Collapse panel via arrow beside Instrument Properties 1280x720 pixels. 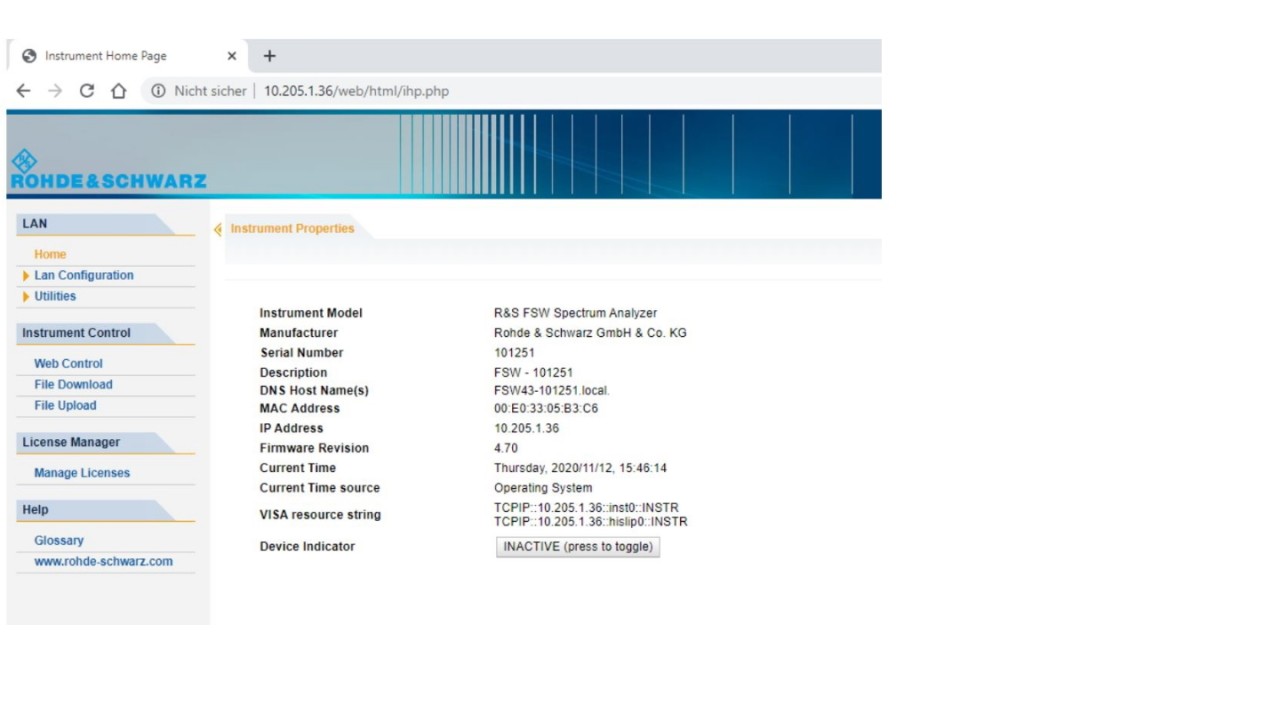tap(218, 229)
